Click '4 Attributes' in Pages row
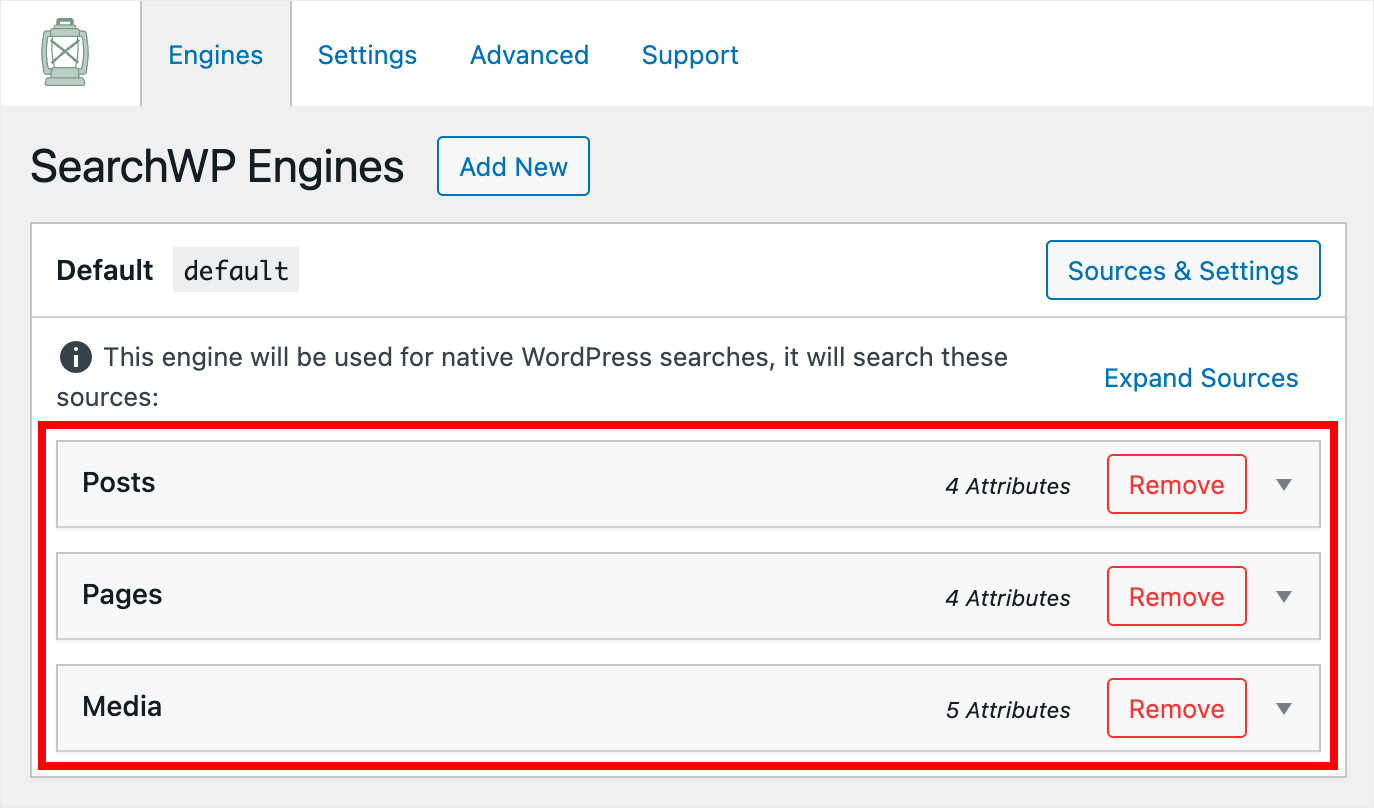The height and width of the screenshot is (808, 1374). click(x=1008, y=598)
